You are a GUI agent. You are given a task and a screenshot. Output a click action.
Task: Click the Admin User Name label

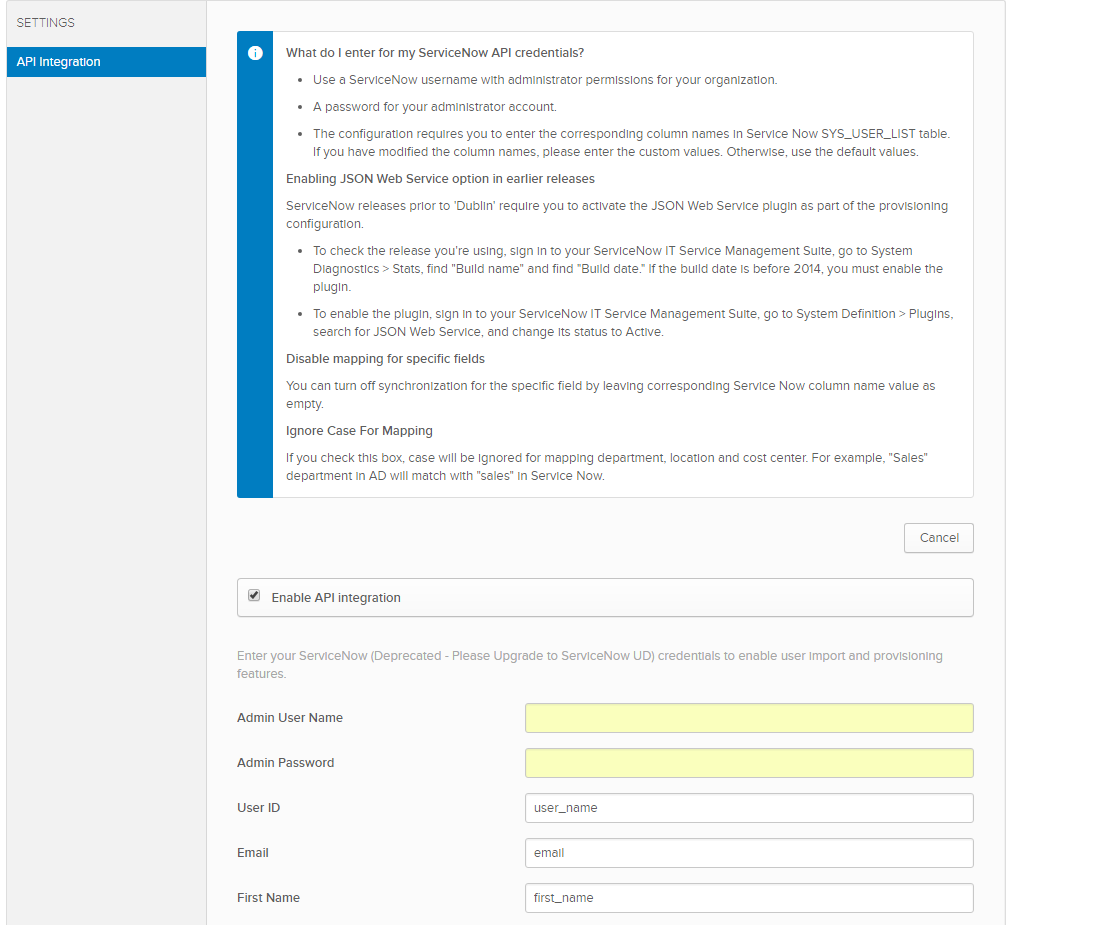[290, 718]
